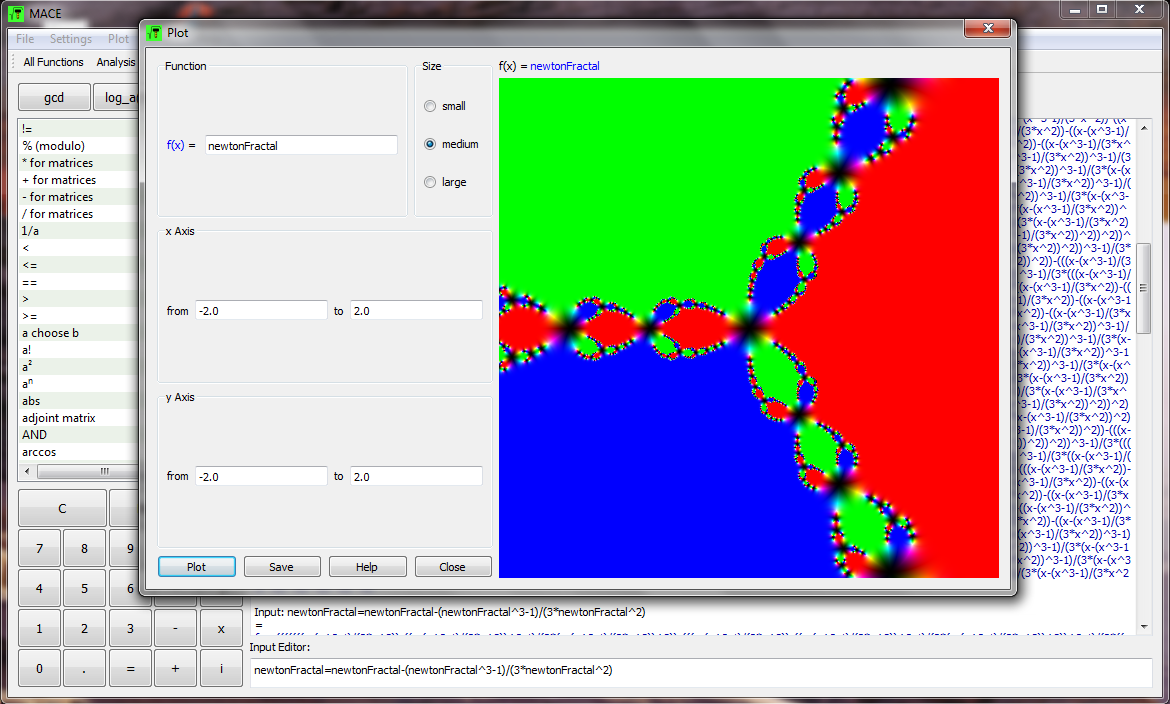Click the 1 keypad button
The height and width of the screenshot is (704, 1170).
pos(40,629)
